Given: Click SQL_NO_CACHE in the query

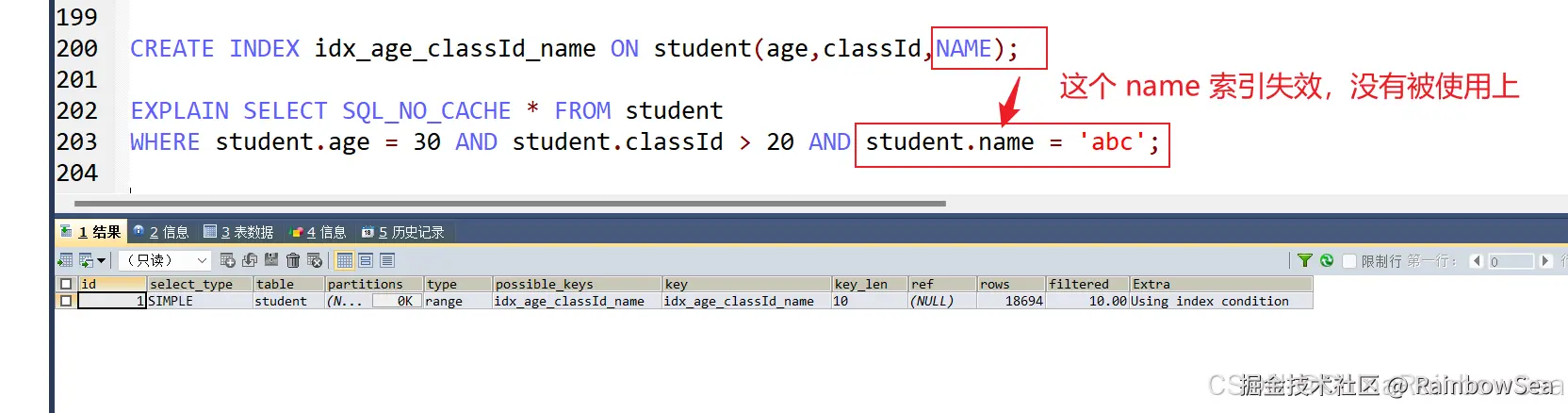Looking at the screenshot, I should coord(427,110).
